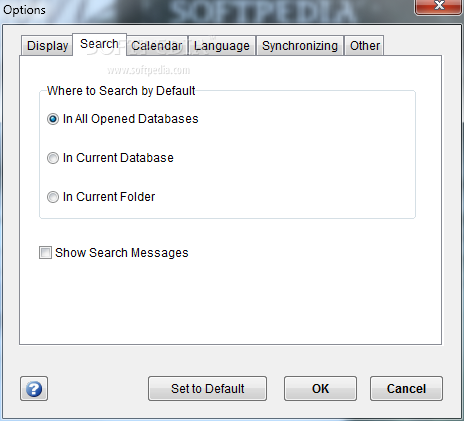This screenshot has height=421, width=464.
Task: Choose the In Current Database radio button
Action: [53, 158]
